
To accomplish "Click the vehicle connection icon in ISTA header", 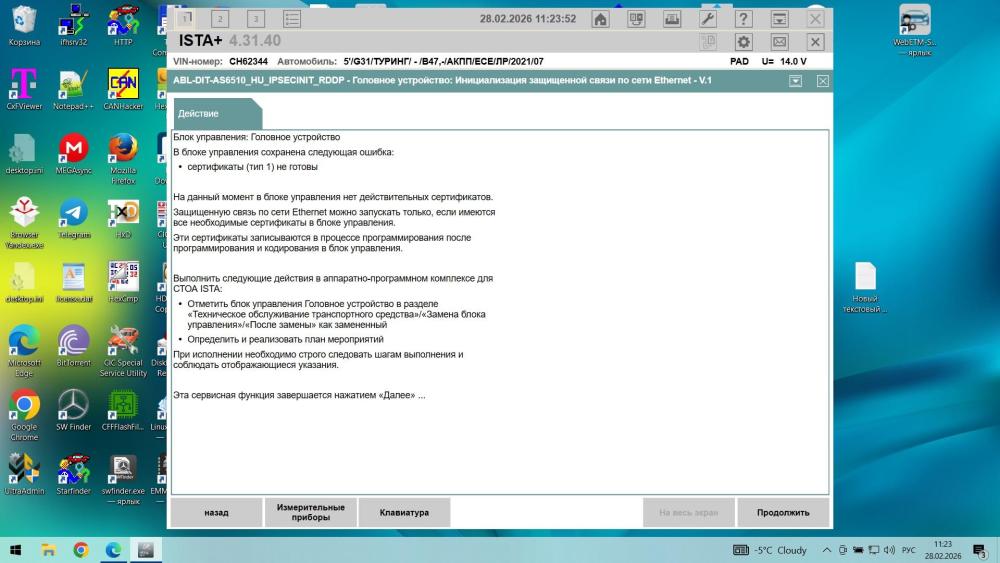I will click(x=636, y=19).
